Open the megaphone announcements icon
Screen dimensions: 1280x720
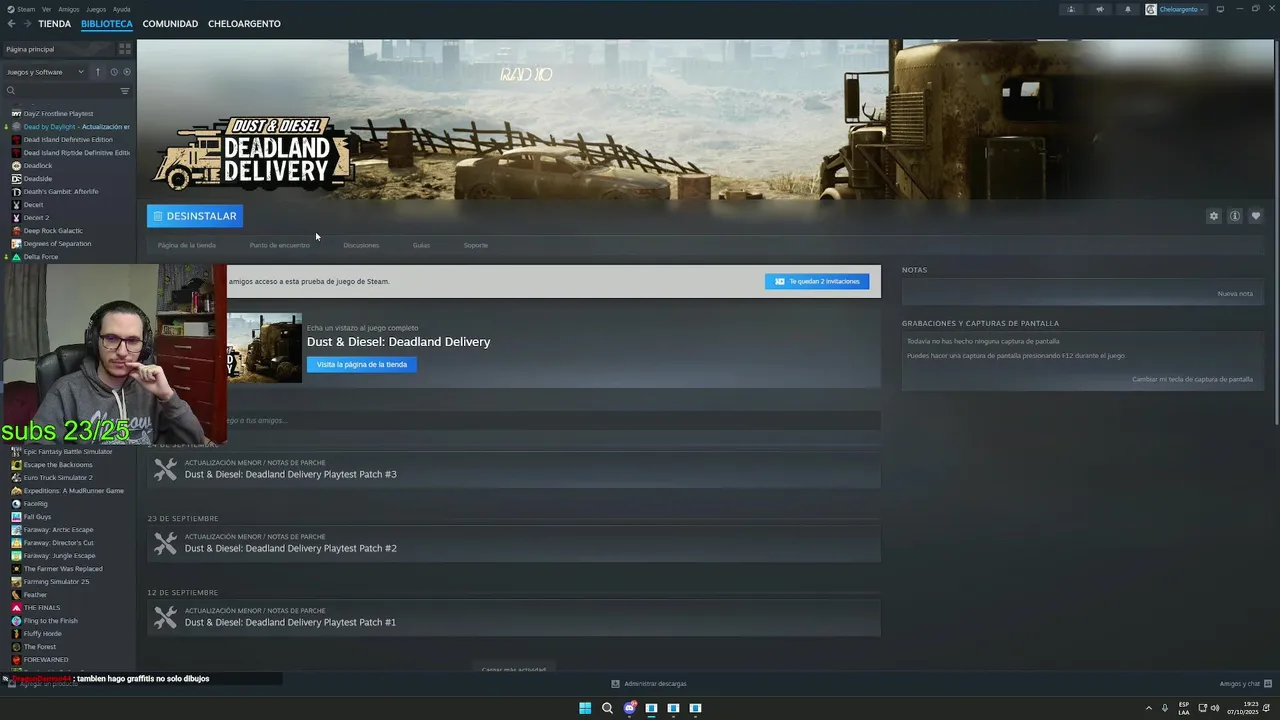click(1099, 9)
